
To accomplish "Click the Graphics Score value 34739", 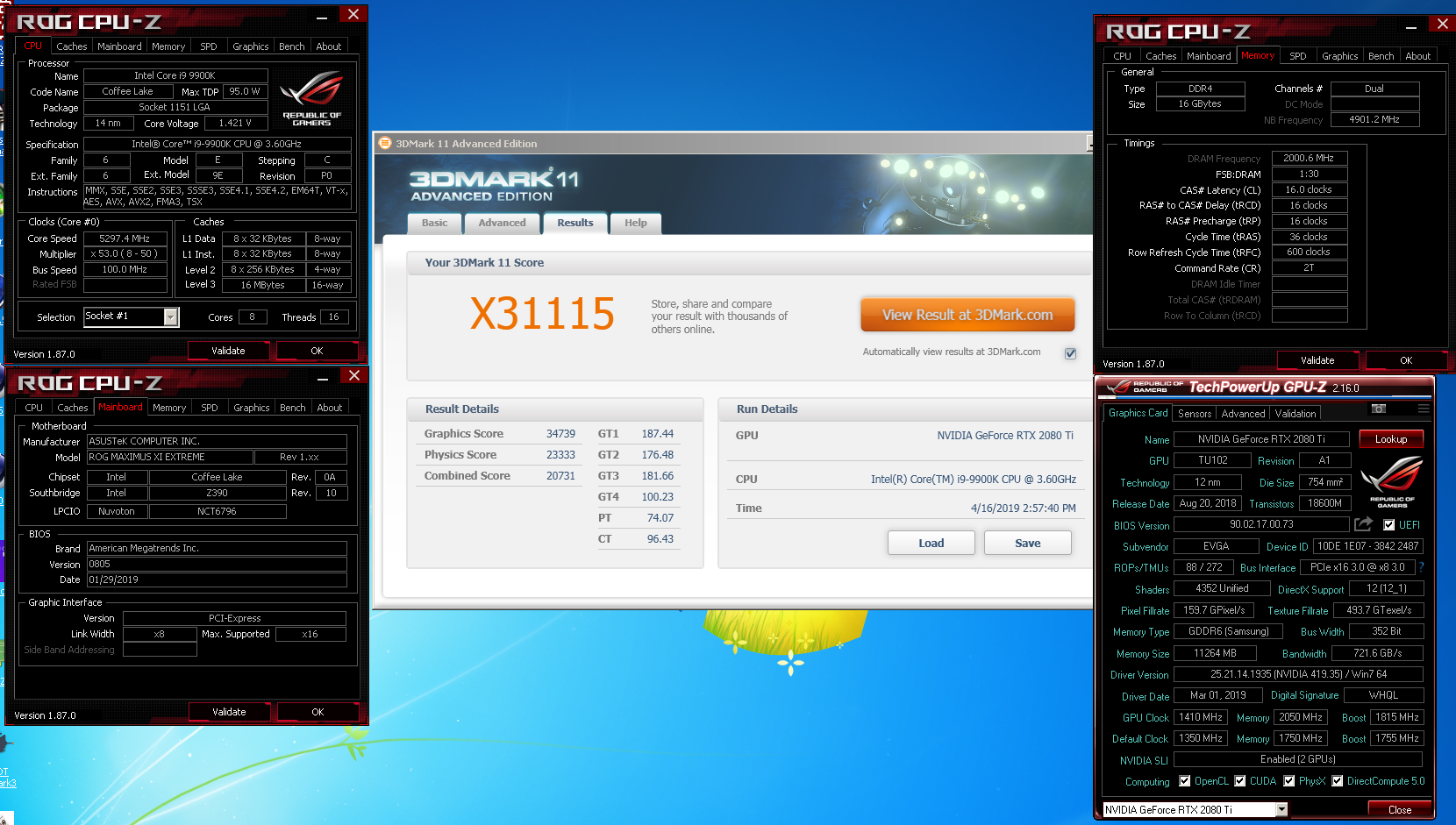I will 560,434.
